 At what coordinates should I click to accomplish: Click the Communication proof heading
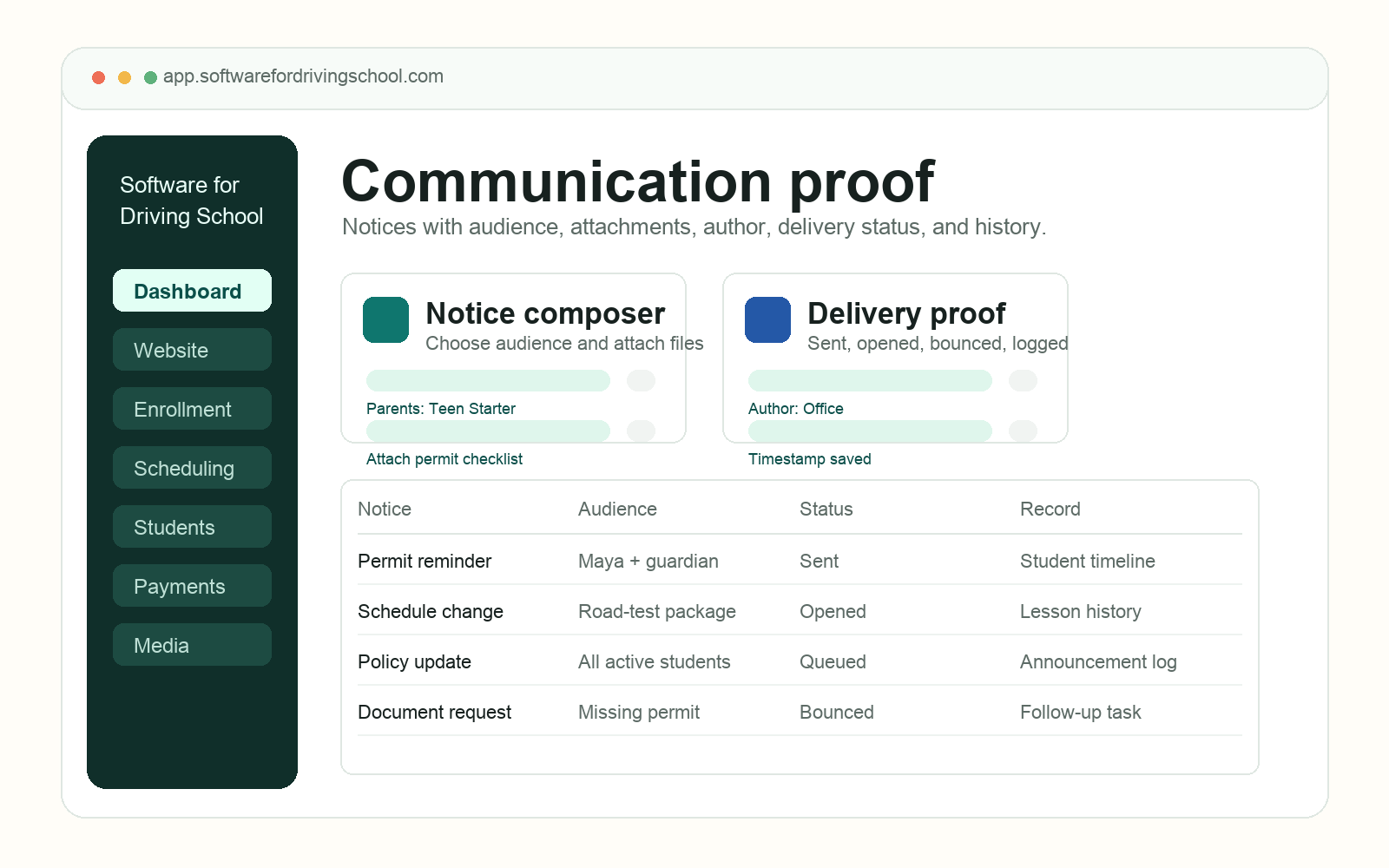pos(638,181)
